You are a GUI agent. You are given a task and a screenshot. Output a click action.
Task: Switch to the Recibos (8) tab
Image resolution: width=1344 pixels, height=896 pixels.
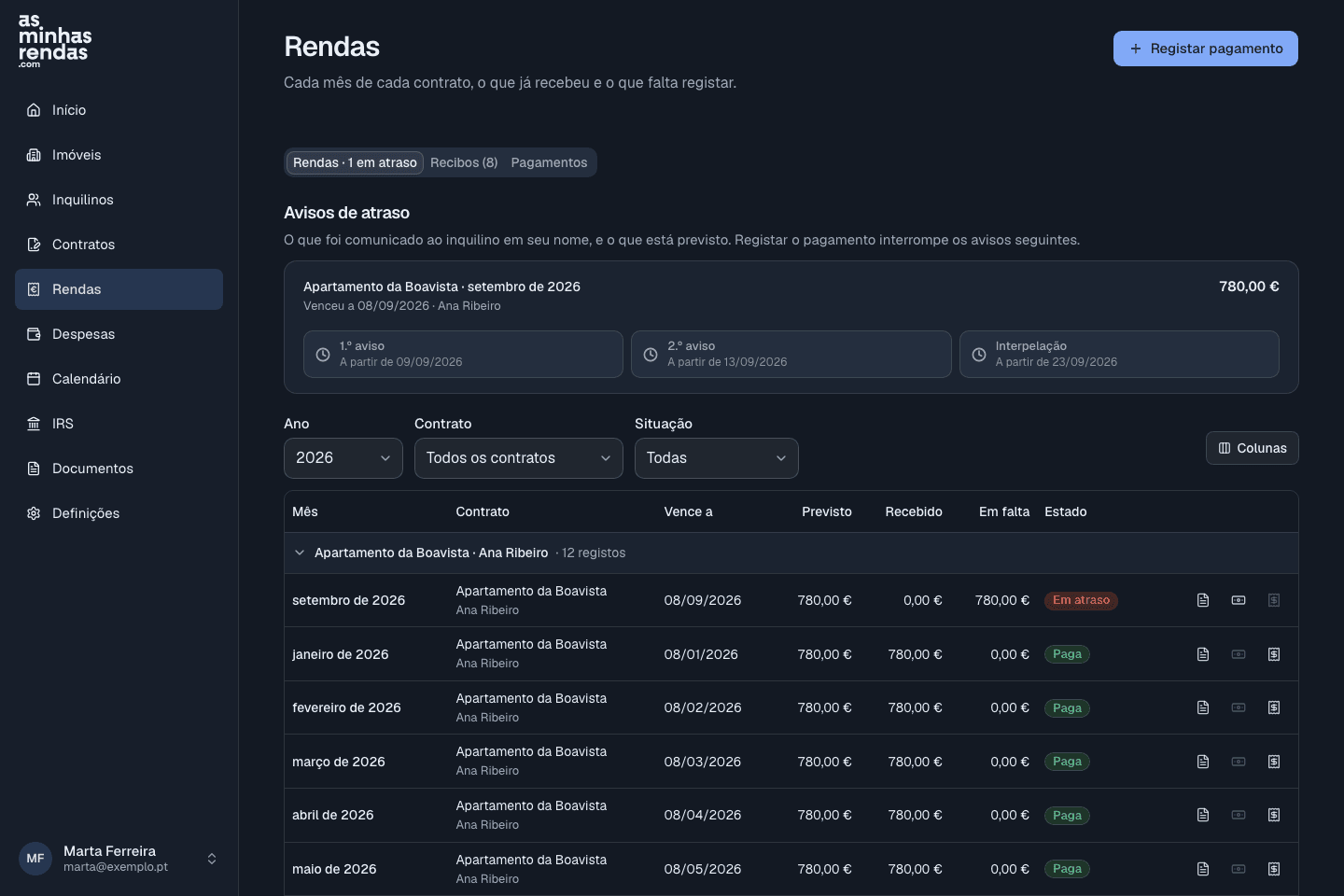464,162
